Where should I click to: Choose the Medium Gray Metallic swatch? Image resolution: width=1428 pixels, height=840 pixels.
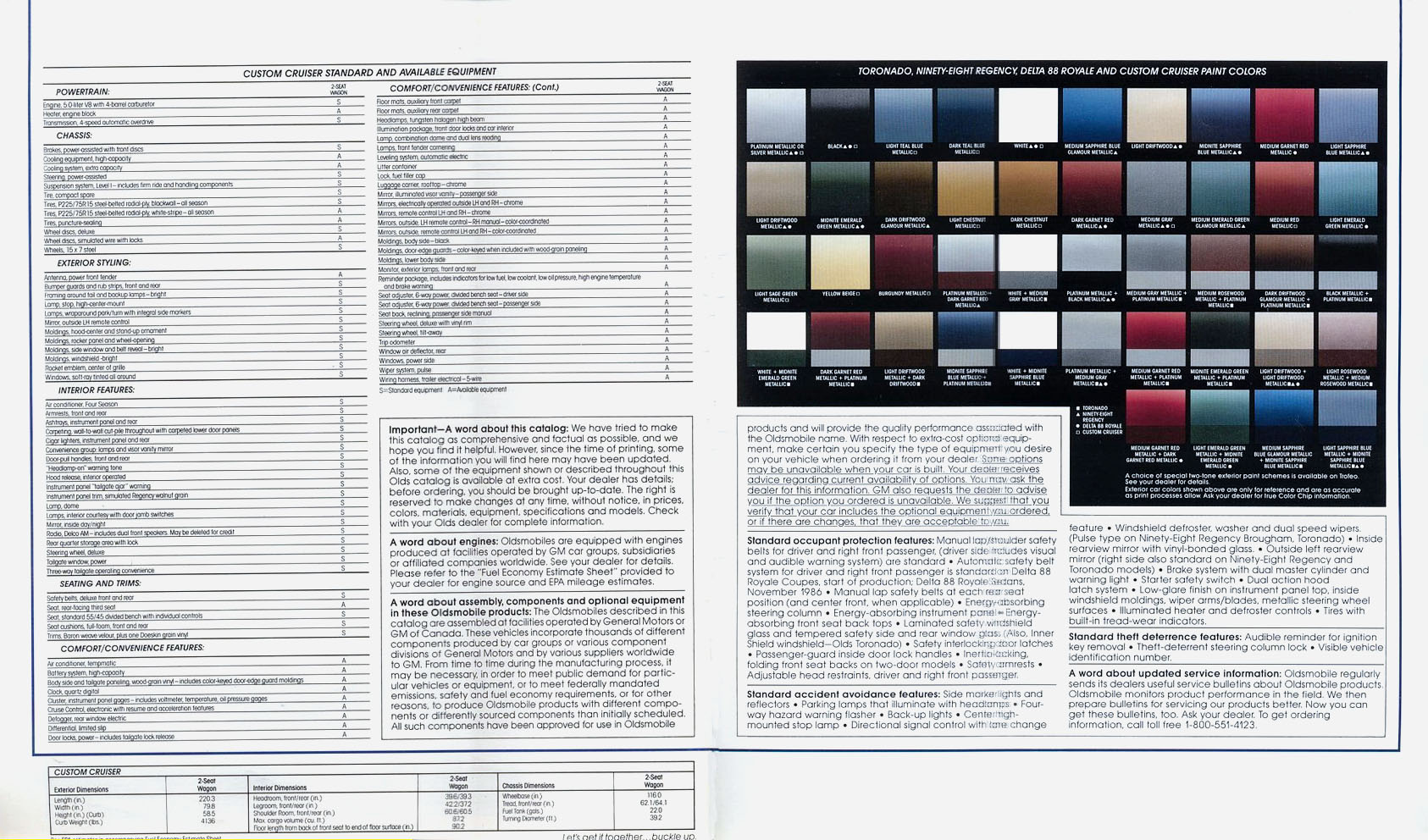coord(1156,190)
